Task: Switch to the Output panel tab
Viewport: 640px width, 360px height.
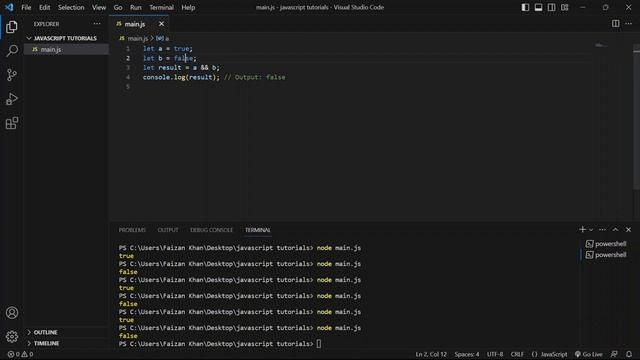Action: 168,230
